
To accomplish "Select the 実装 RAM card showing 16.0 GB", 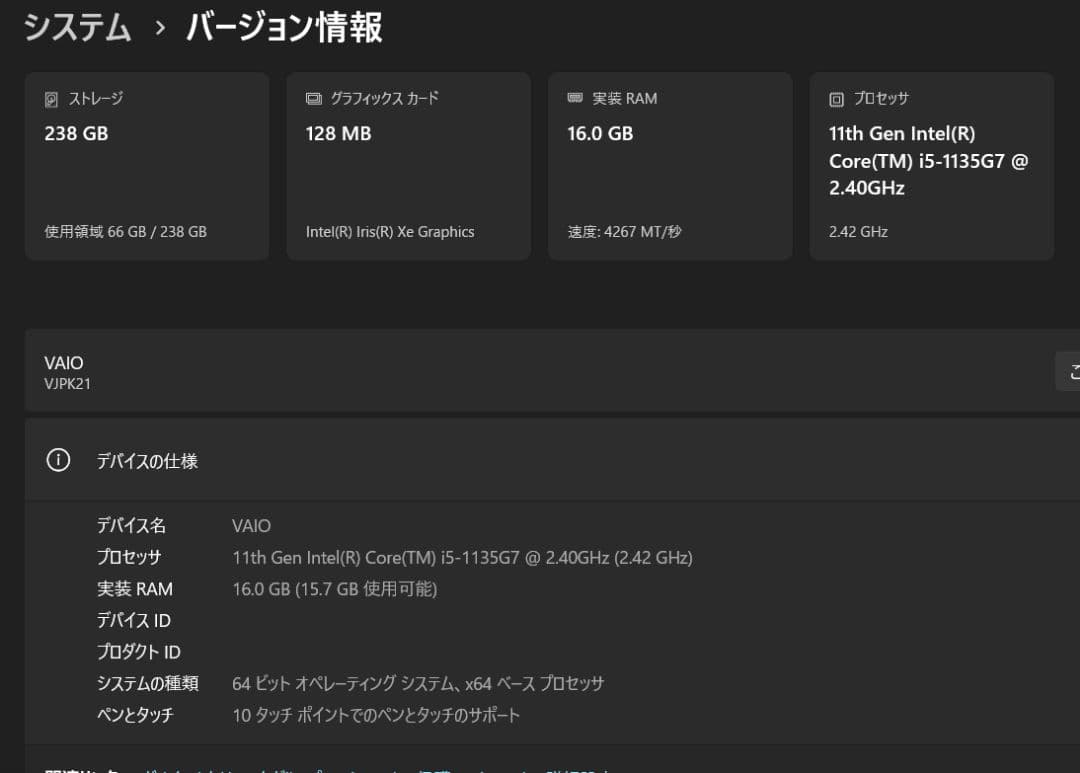I will pyautogui.click(x=670, y=166).
